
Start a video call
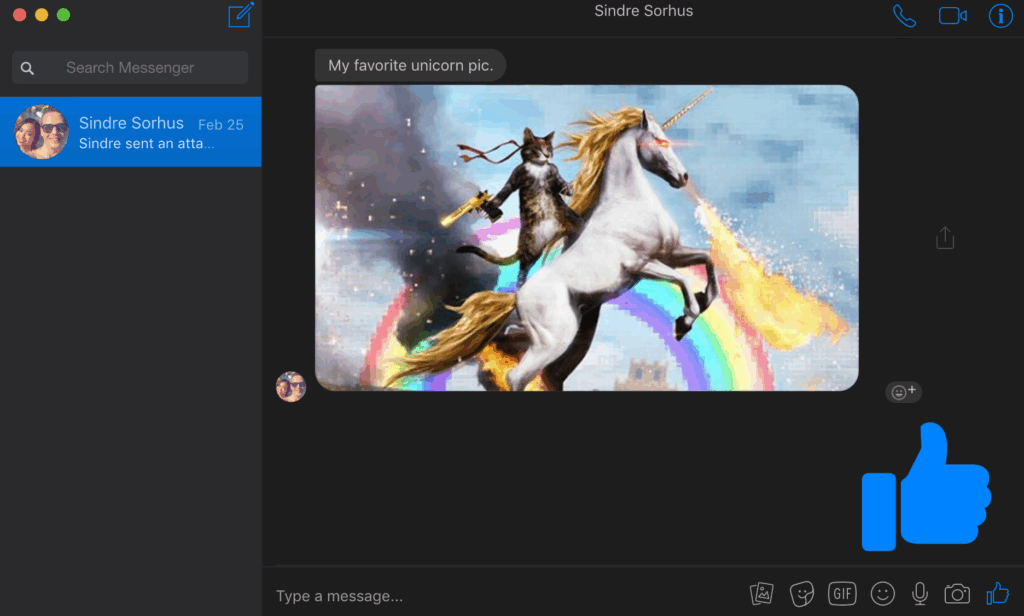pyautogui.click(x=953, y=16)
